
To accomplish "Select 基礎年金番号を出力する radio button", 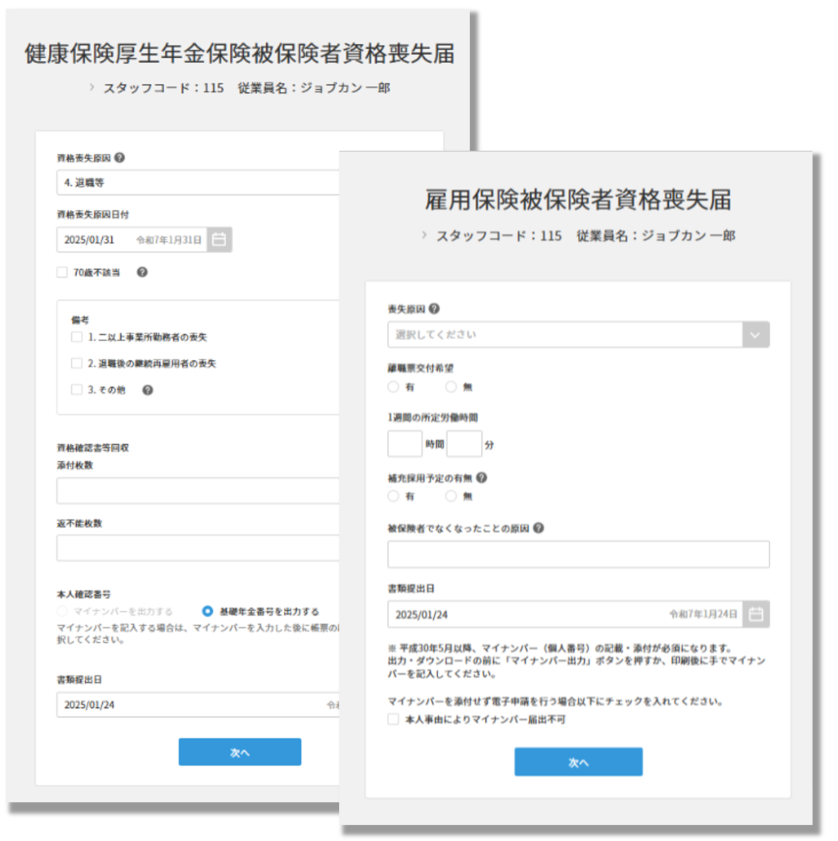I will pyautogui.click(x=208, y=611).
